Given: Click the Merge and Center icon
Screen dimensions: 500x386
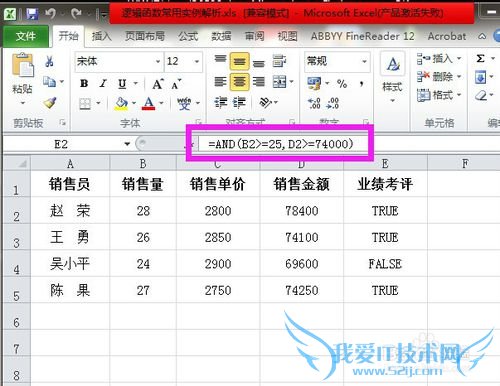Looking at the screenshot, I should 279,81.
